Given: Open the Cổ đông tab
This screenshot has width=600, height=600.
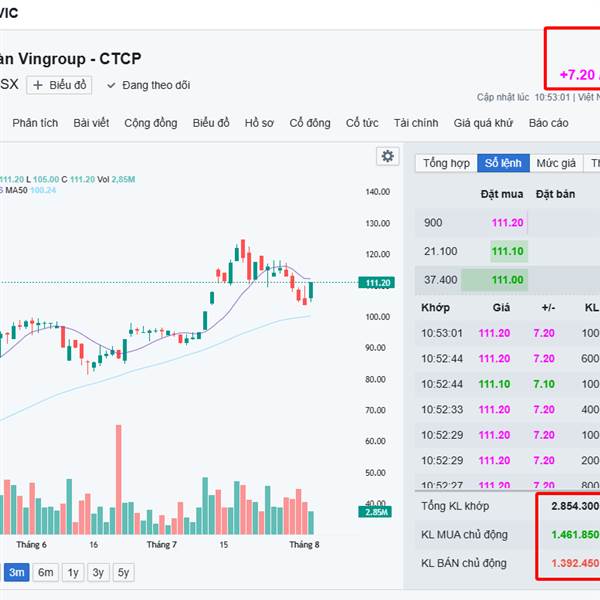Looking at the screenshot, I should coord(310,123).
